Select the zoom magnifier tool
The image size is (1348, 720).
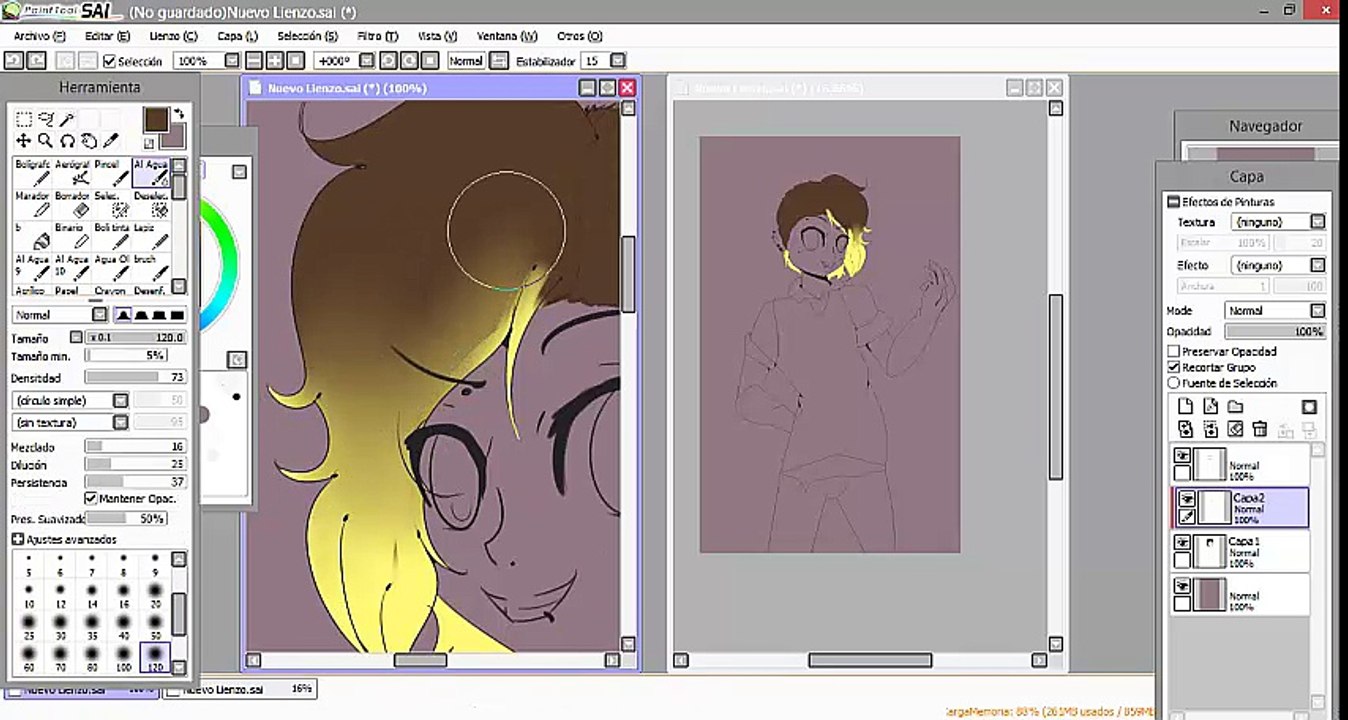point(45,141)
